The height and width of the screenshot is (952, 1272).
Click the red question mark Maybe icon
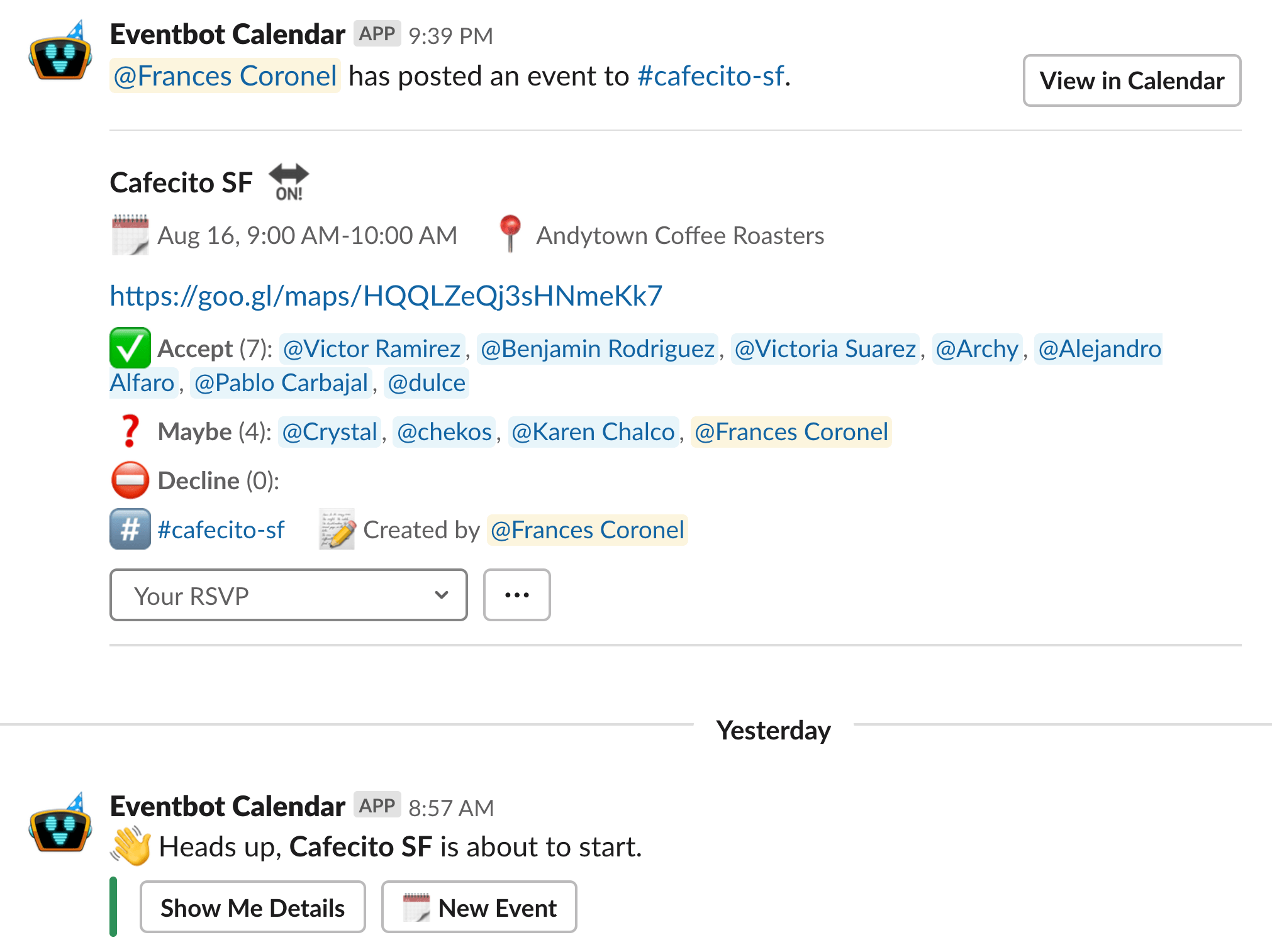130,431
